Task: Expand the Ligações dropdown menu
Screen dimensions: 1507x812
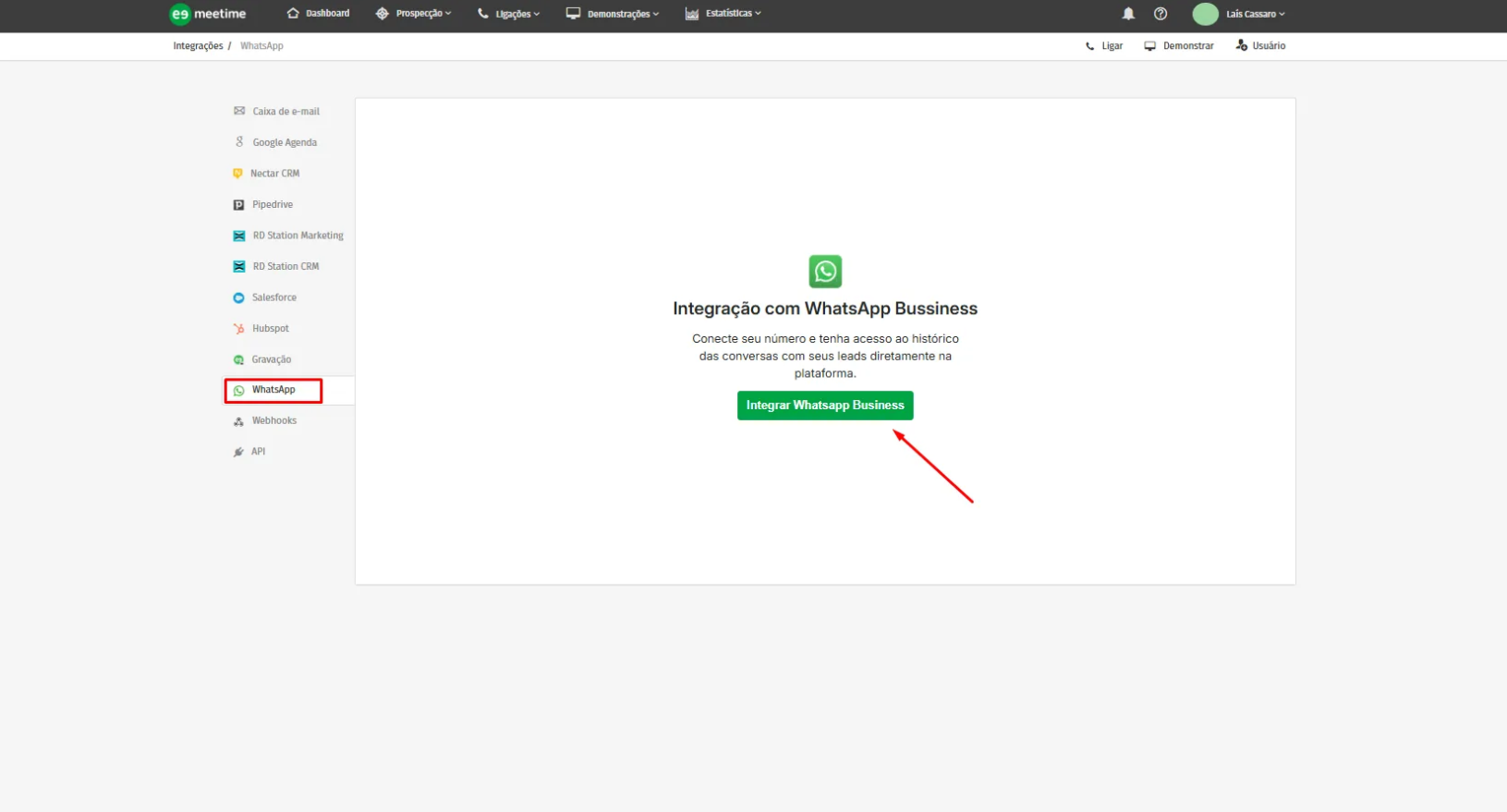Action: point(517,14)
